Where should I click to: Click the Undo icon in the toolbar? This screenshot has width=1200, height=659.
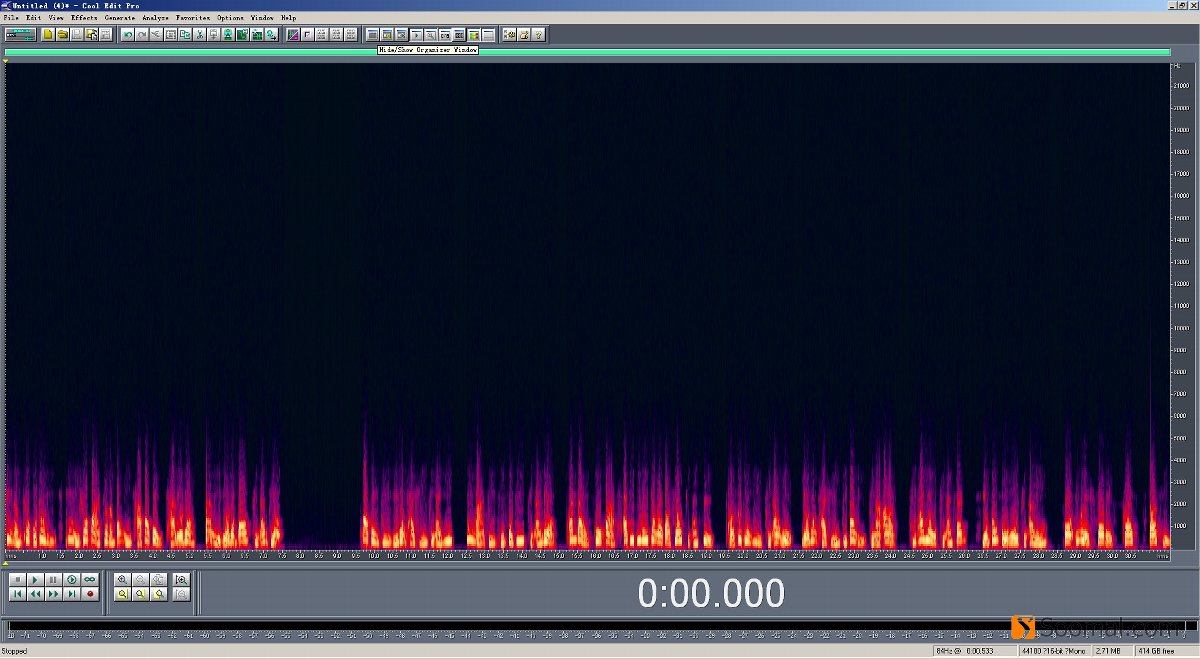(127, 35)
